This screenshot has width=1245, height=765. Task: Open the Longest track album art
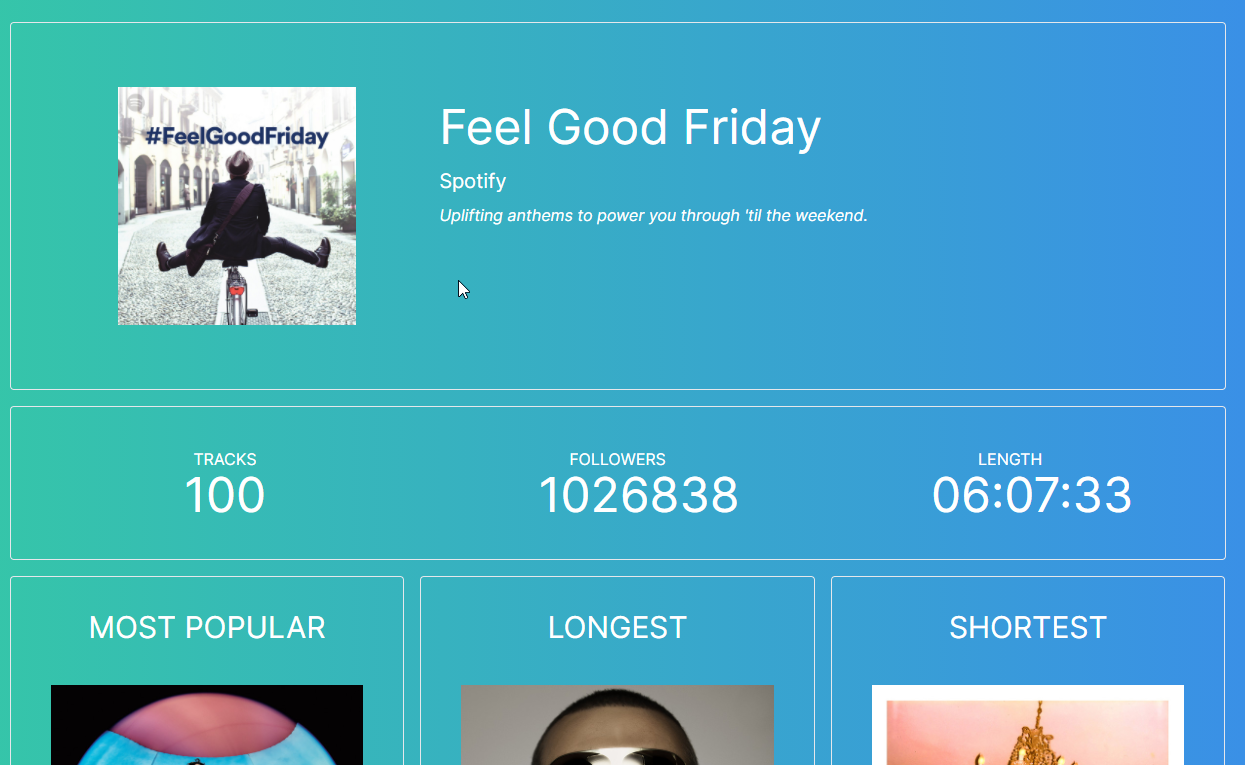[x=617, y=725]
